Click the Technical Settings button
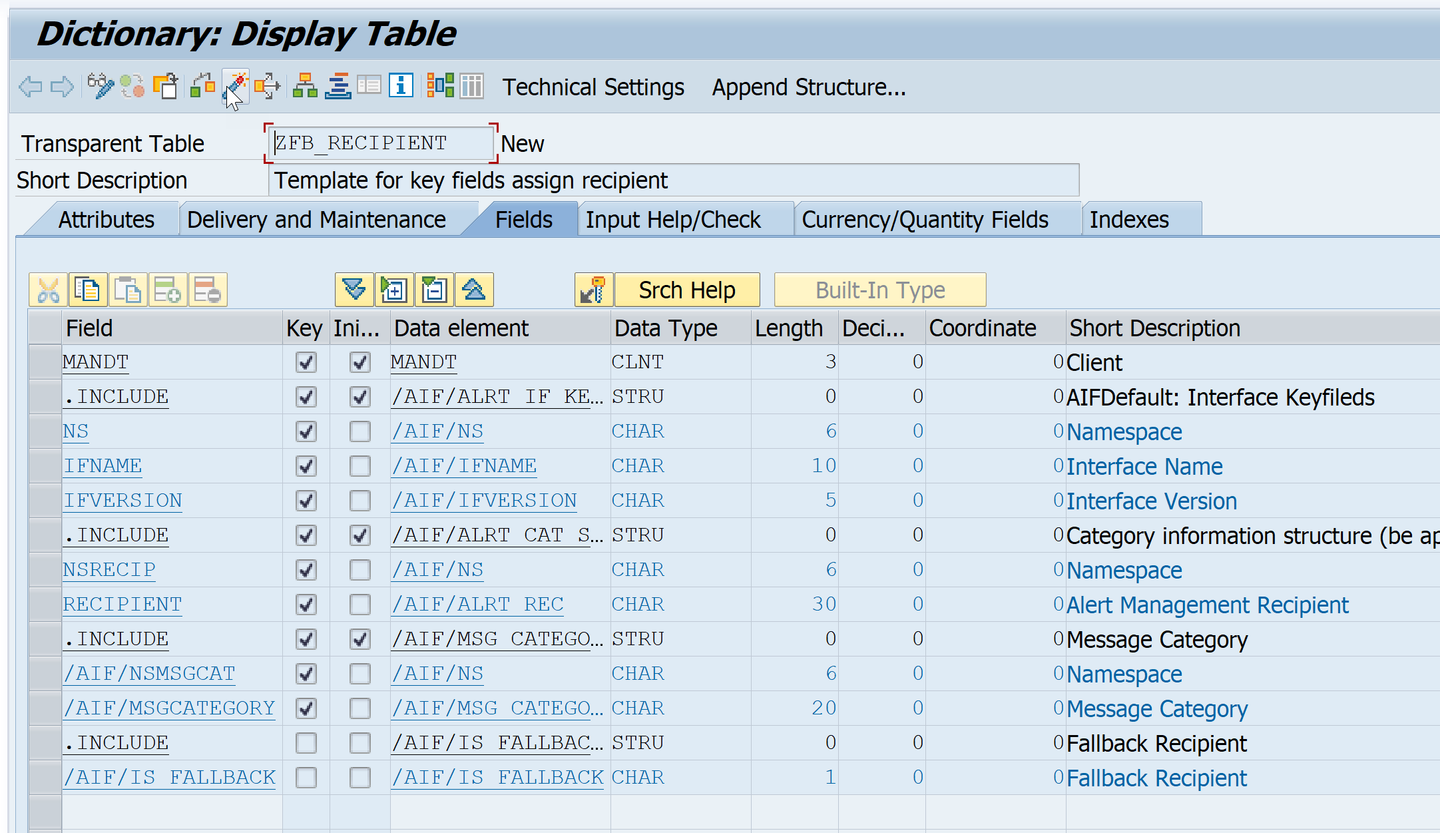Image resolution: width=1440 pixels, height=833 pixels. [594, 87]
